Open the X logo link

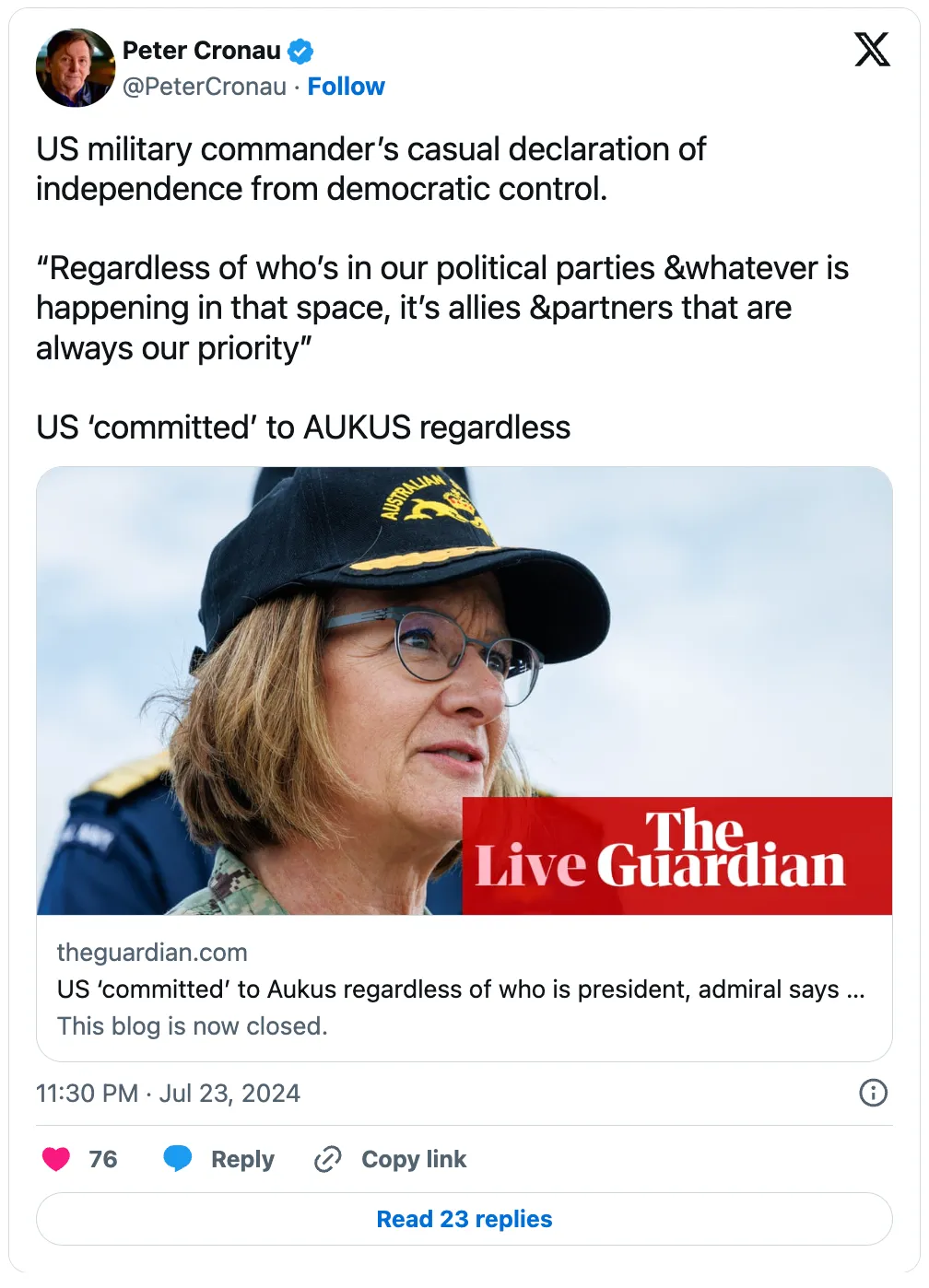[x=871, y=50]
